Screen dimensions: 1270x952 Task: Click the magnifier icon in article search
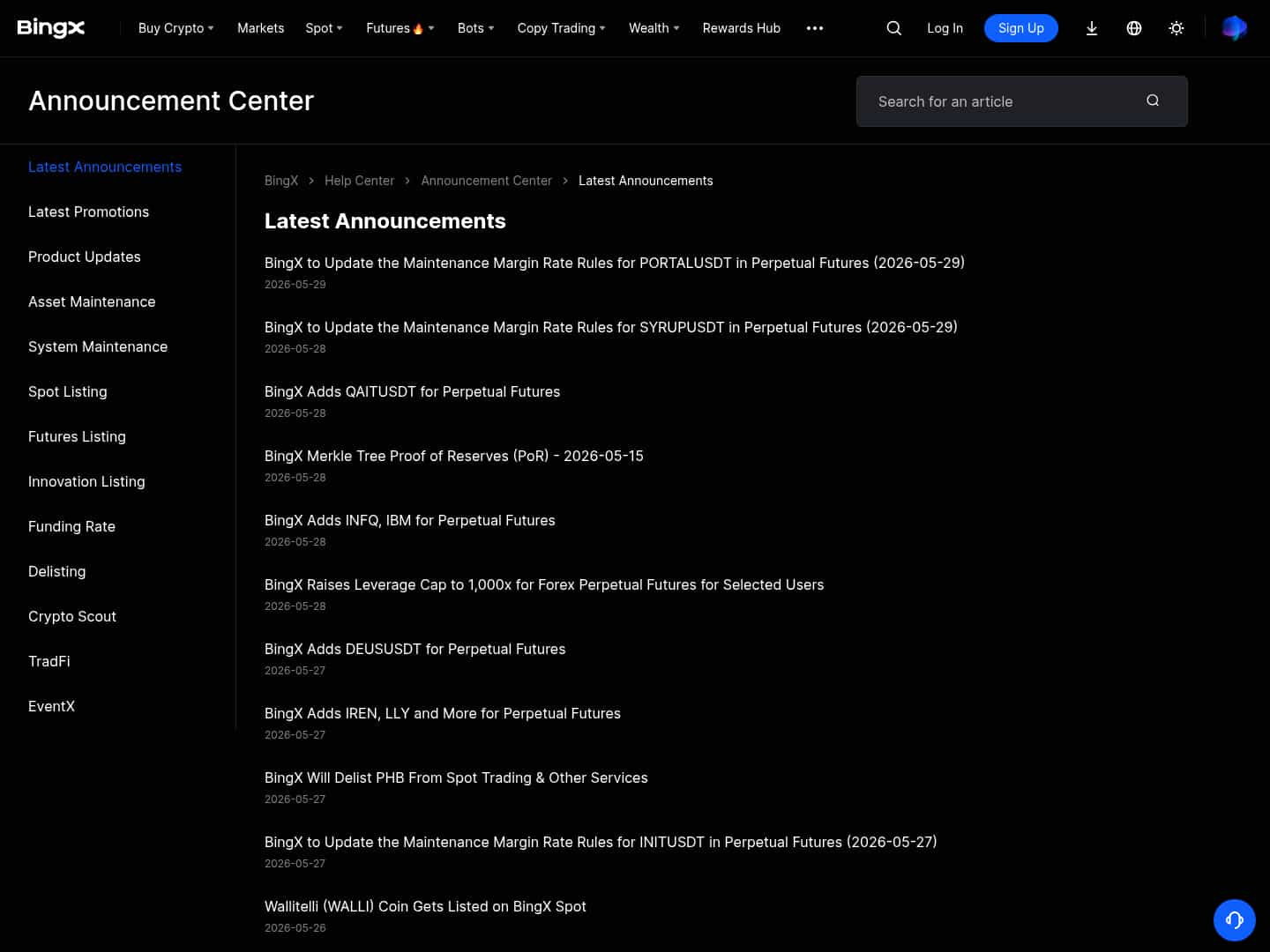click(x=1153, y=100)
